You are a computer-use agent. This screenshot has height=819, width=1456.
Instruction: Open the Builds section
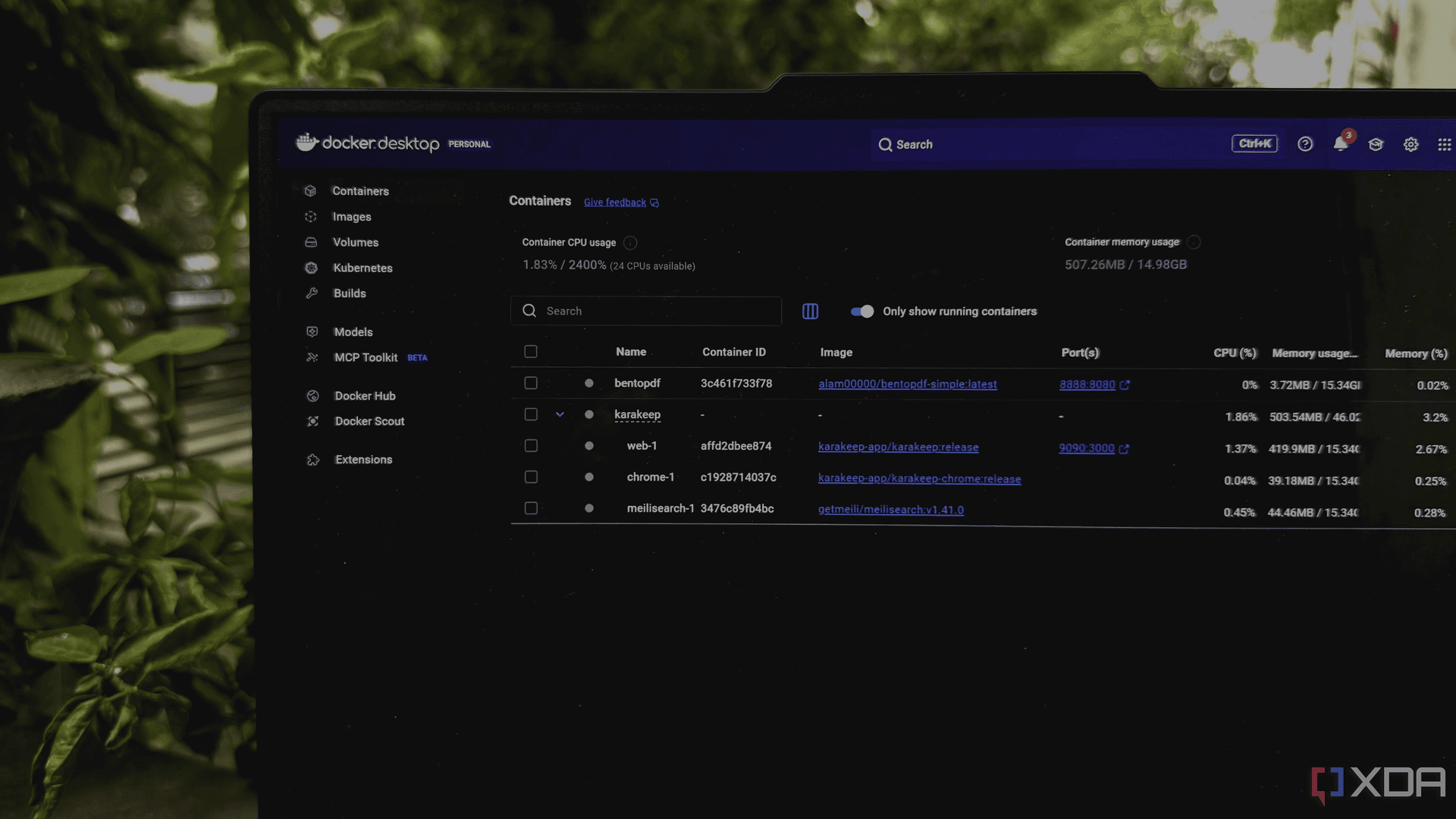coord(350,293)
